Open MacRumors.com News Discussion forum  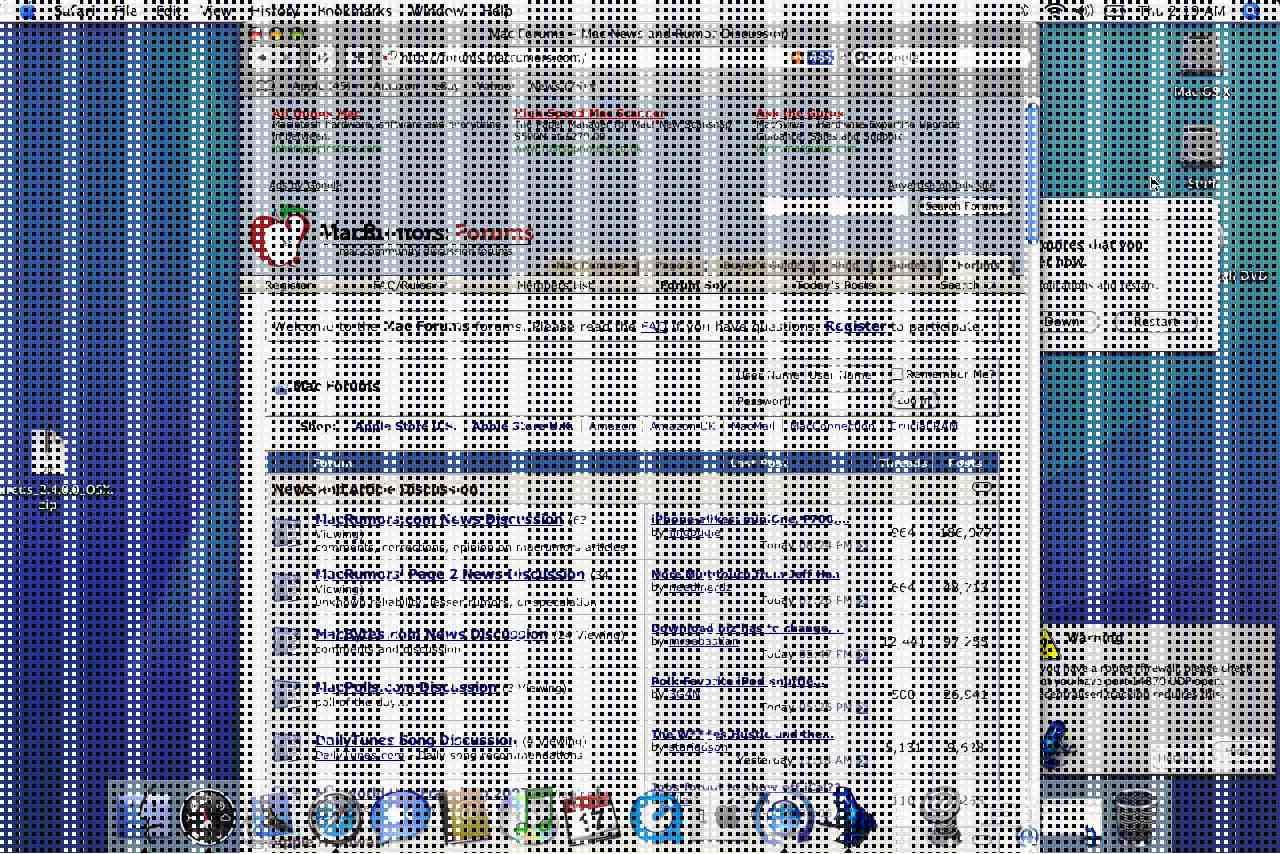tap(439, 520)
